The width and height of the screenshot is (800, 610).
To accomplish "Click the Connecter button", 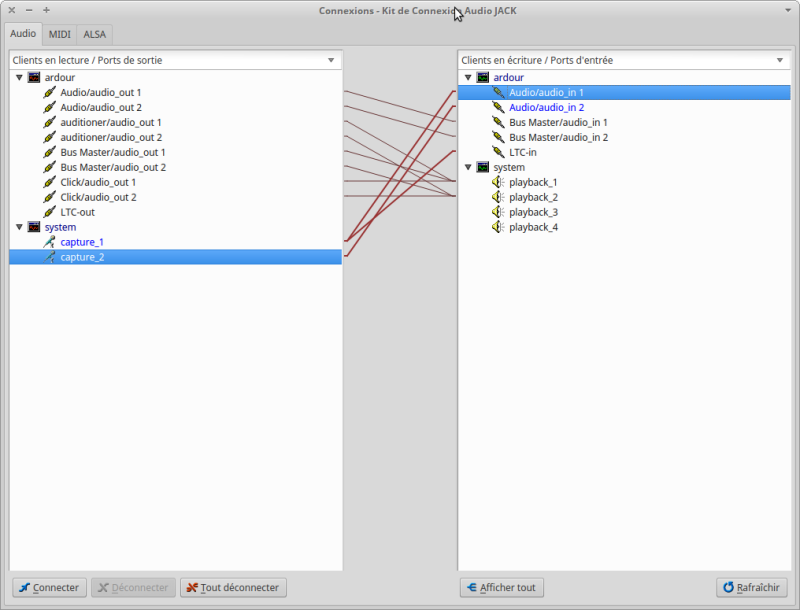I will click(49, 588).
